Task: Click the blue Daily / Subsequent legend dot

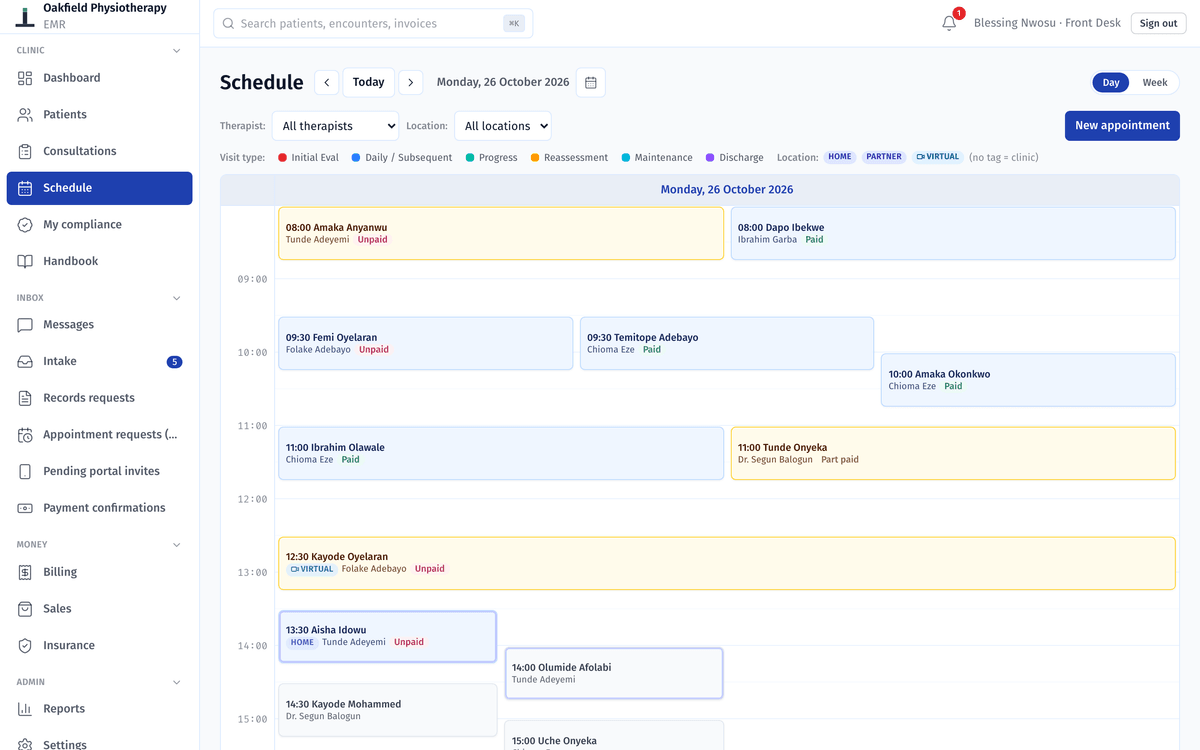Action: (x=356, y=158)
